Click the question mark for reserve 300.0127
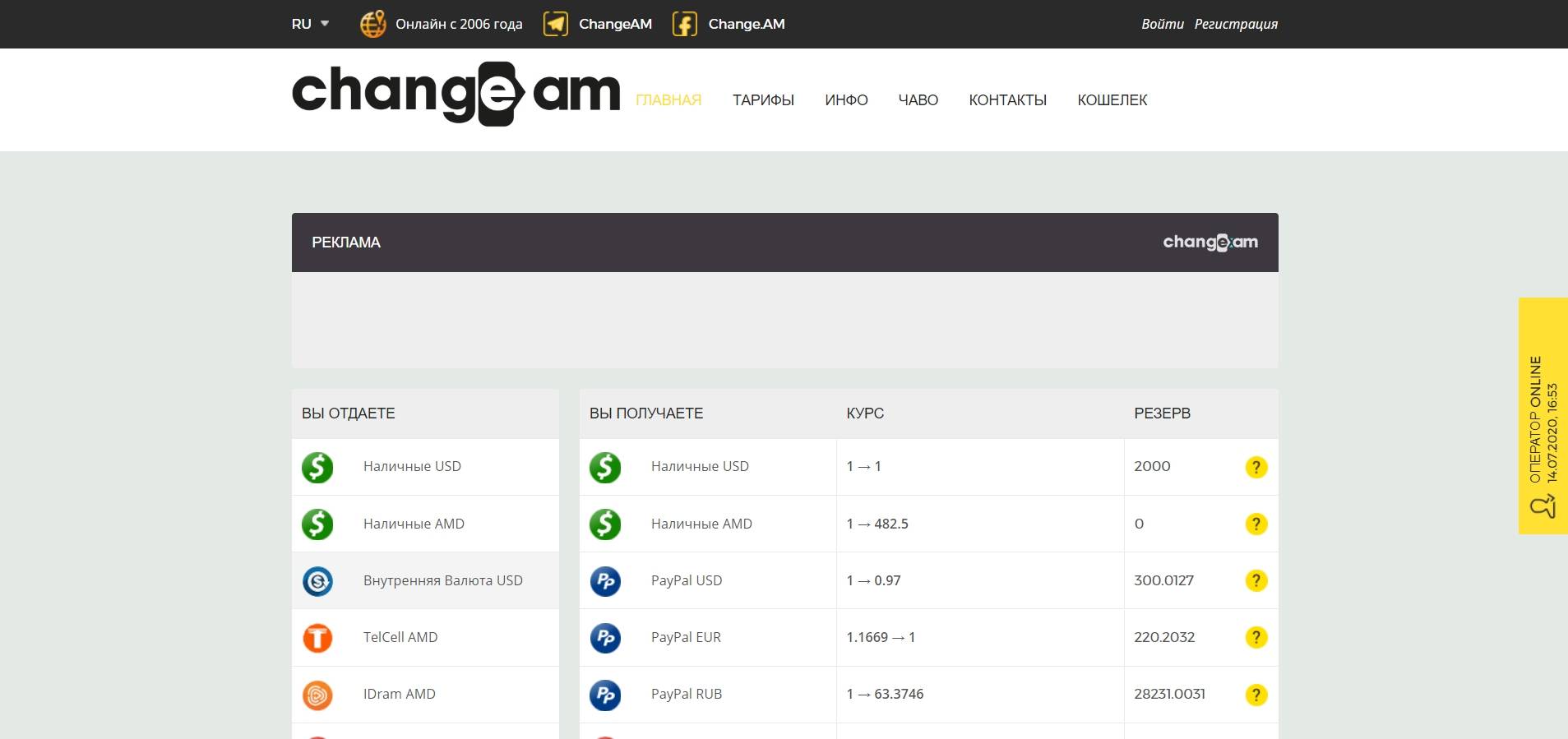Image resolution: width=1568 pixels, height=739 pixels. [1256, 580]
